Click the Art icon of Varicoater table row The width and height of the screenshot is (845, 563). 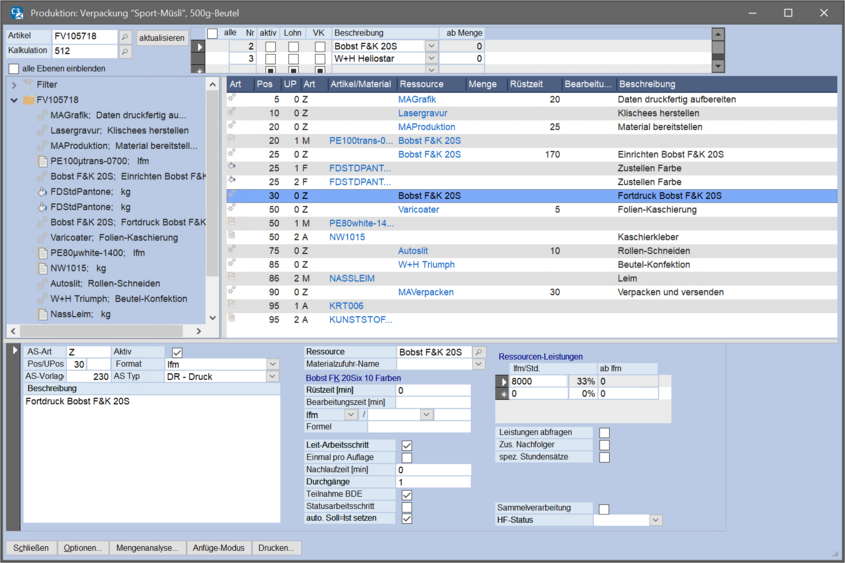[232, 208]
